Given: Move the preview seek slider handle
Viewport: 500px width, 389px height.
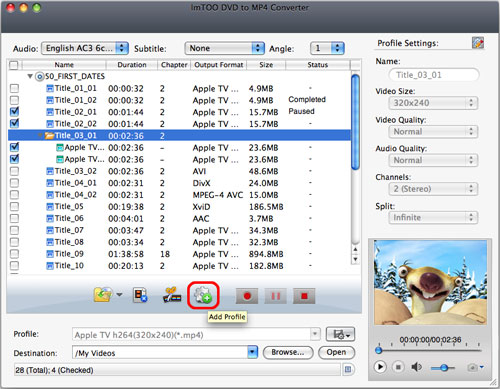Looking at the screenshot, I should pos(378,350).
